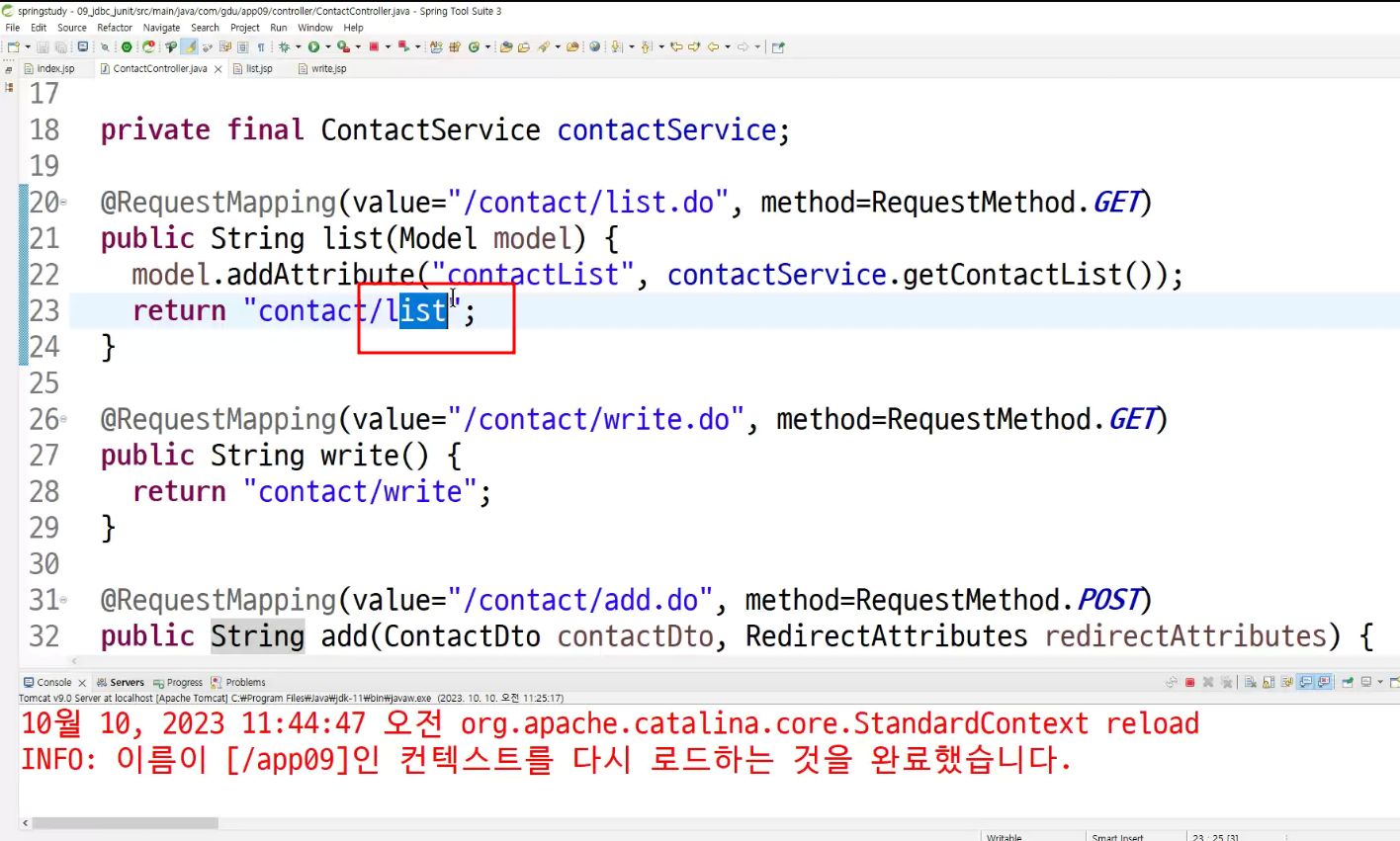
Task: Toggle Mark Occurrences highlighter button
Action: click(x=190, y=46)
